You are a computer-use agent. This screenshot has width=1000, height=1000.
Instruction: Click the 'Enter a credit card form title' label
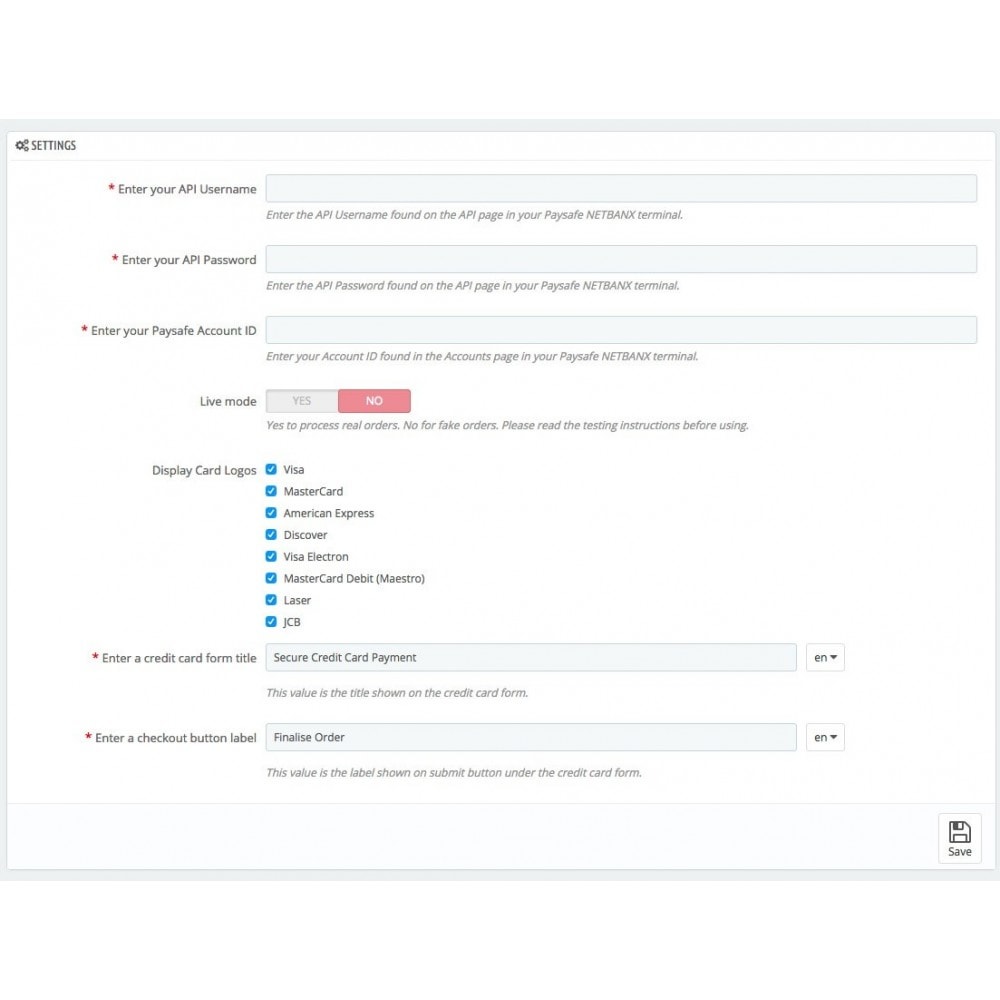(179, 658)
